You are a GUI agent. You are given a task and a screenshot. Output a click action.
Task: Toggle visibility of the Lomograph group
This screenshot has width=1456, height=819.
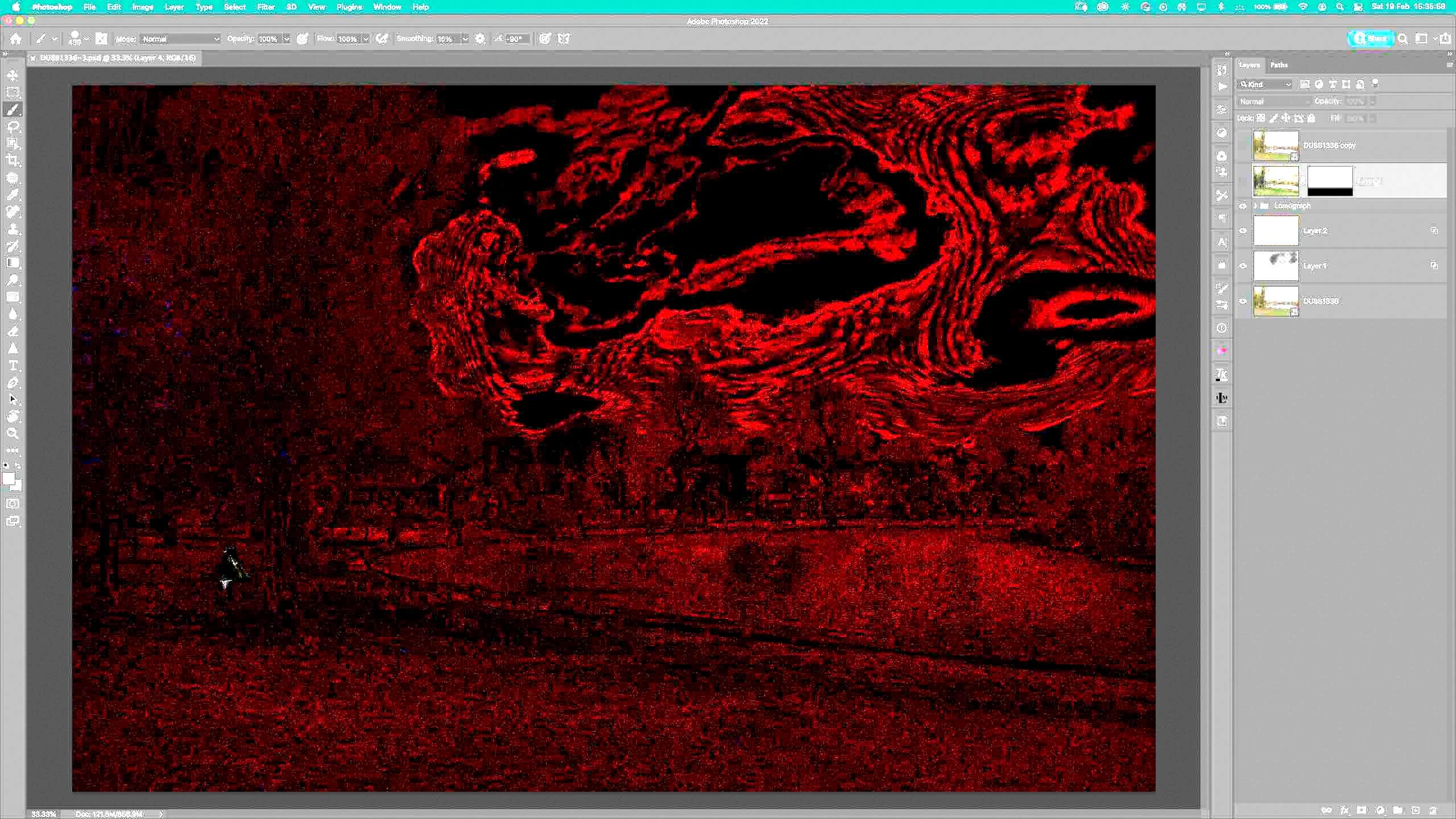click(x=1243, y=206)
